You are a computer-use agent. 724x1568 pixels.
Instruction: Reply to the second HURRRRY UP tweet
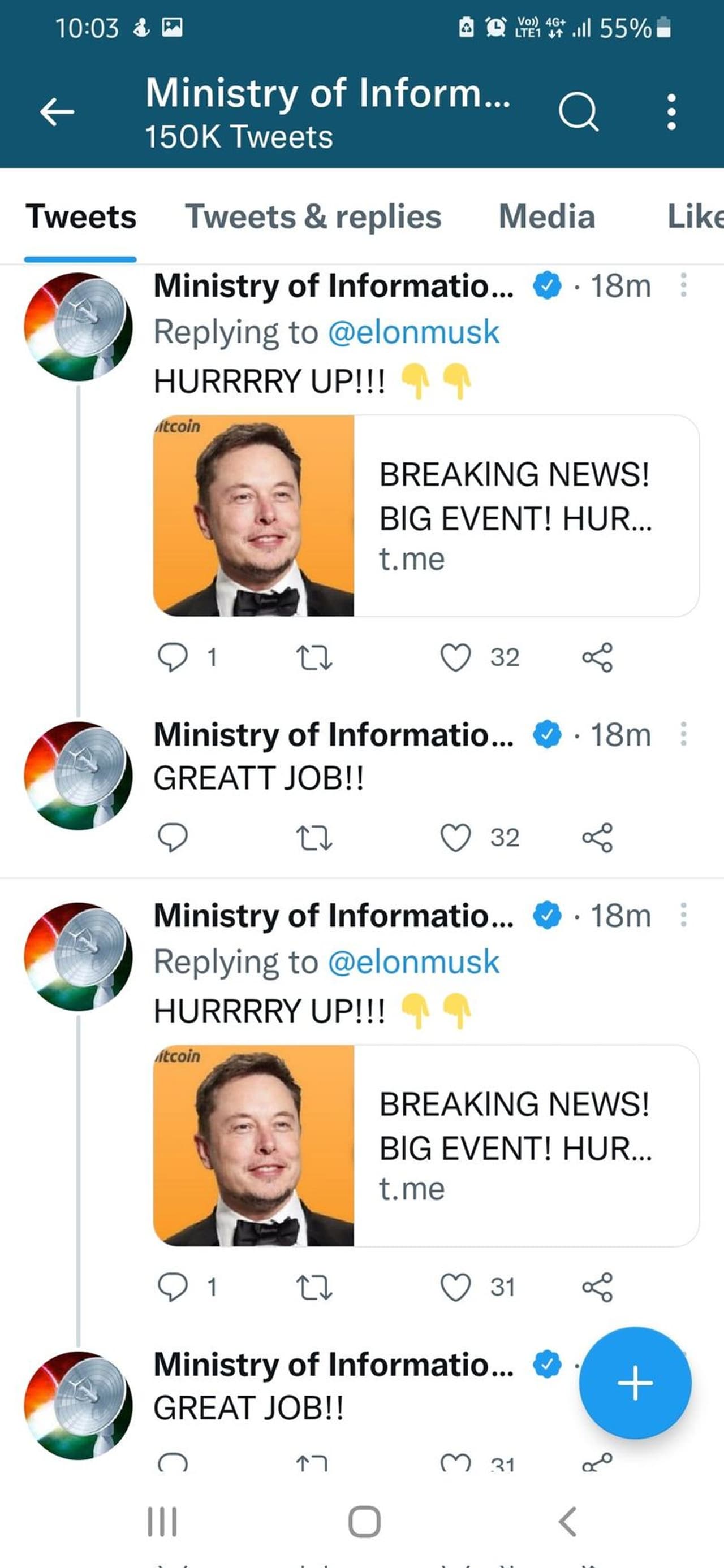(x=173, y=1288)
